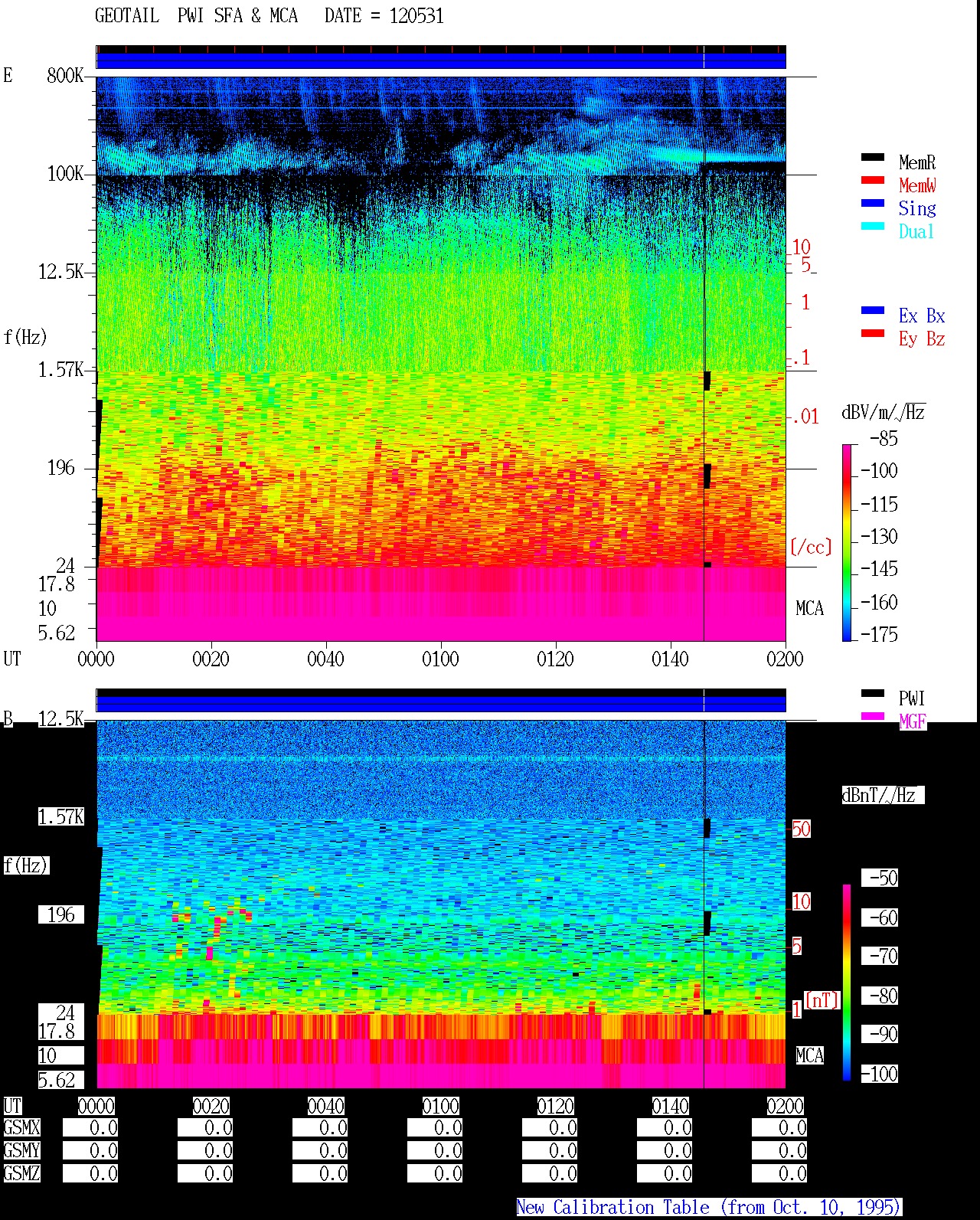Click the black PWI legend swatch
This screenshot has height=1220, width=980.
tap(873, 693)
